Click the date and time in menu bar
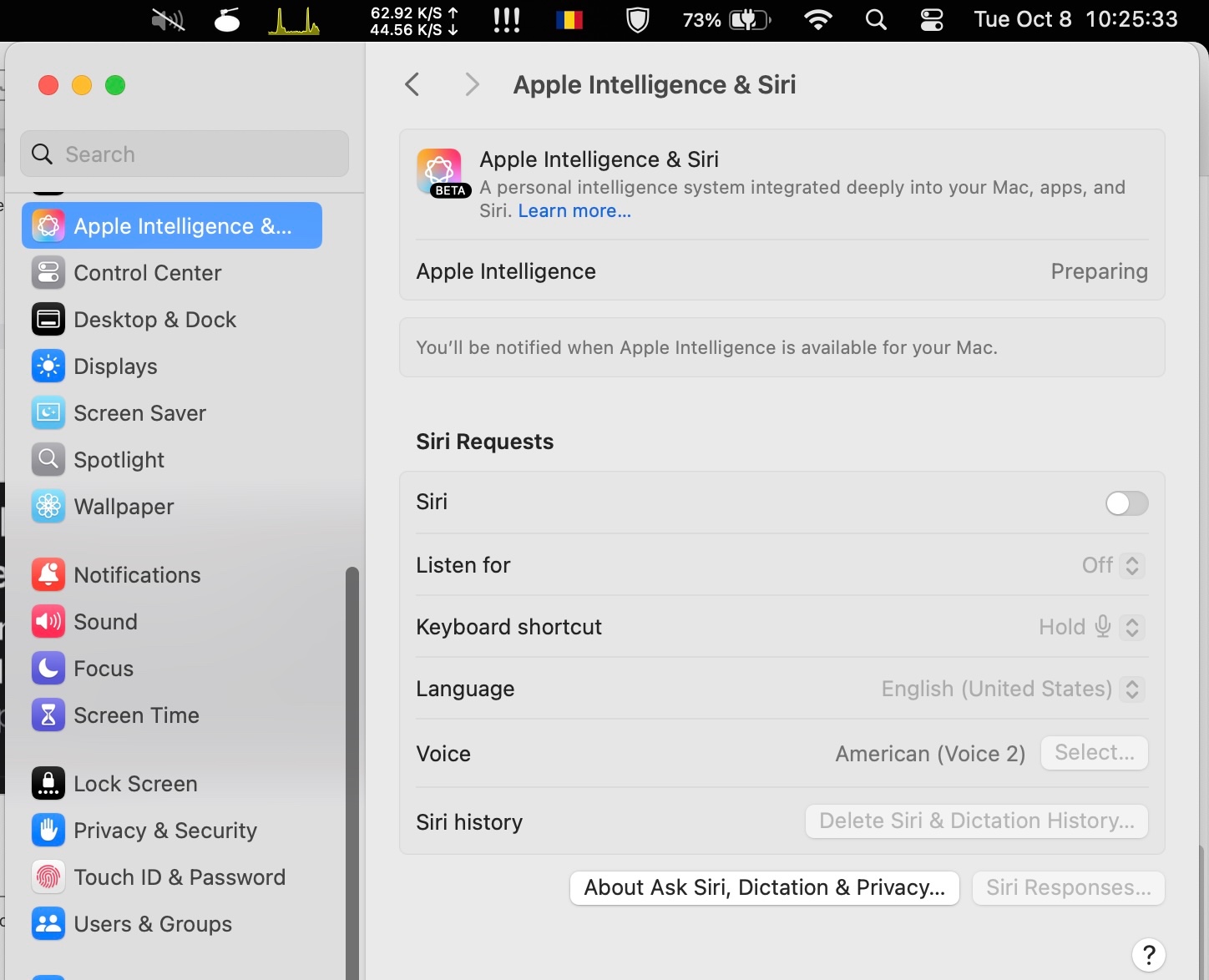 pyautogui.click(x=1075, y=20)
